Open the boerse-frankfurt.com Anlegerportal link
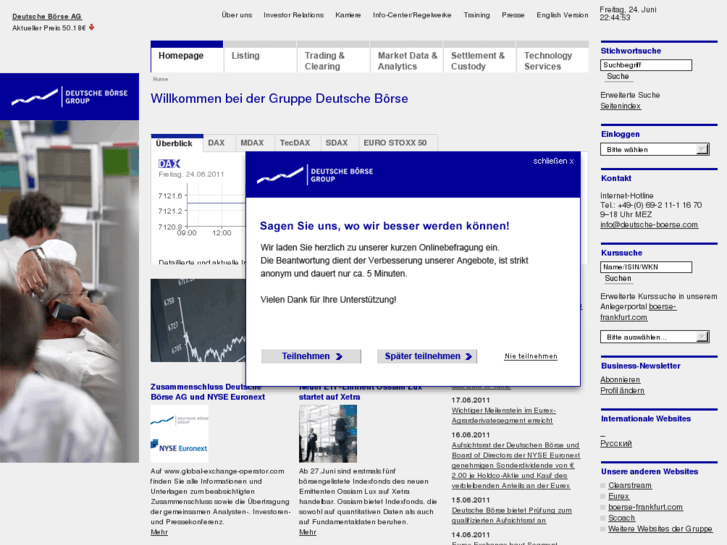This screenshot has height=545, width=727. click(638, 312)
